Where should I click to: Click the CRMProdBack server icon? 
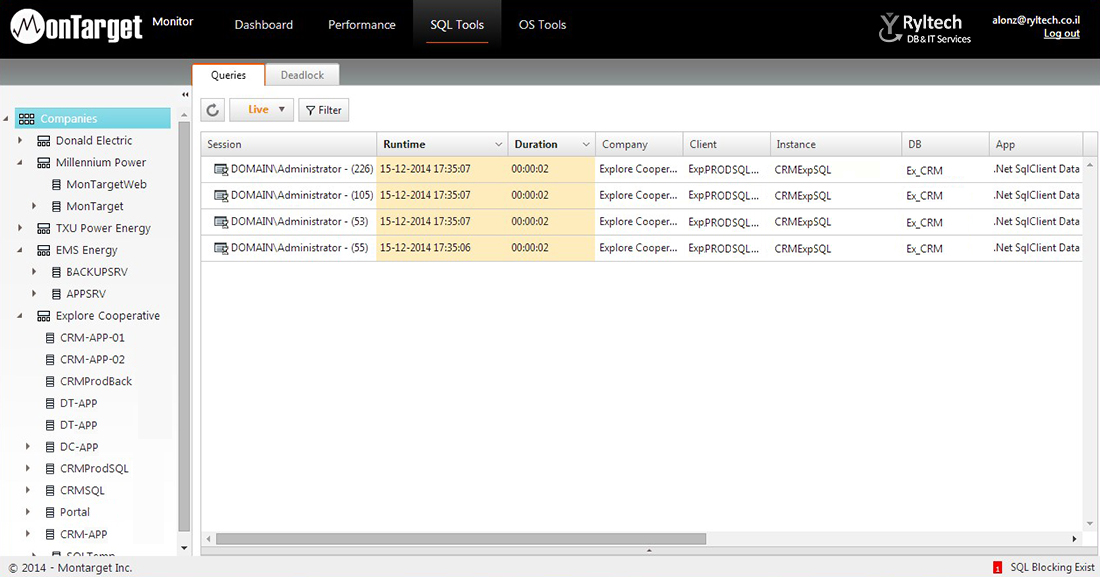click(50, 381)
